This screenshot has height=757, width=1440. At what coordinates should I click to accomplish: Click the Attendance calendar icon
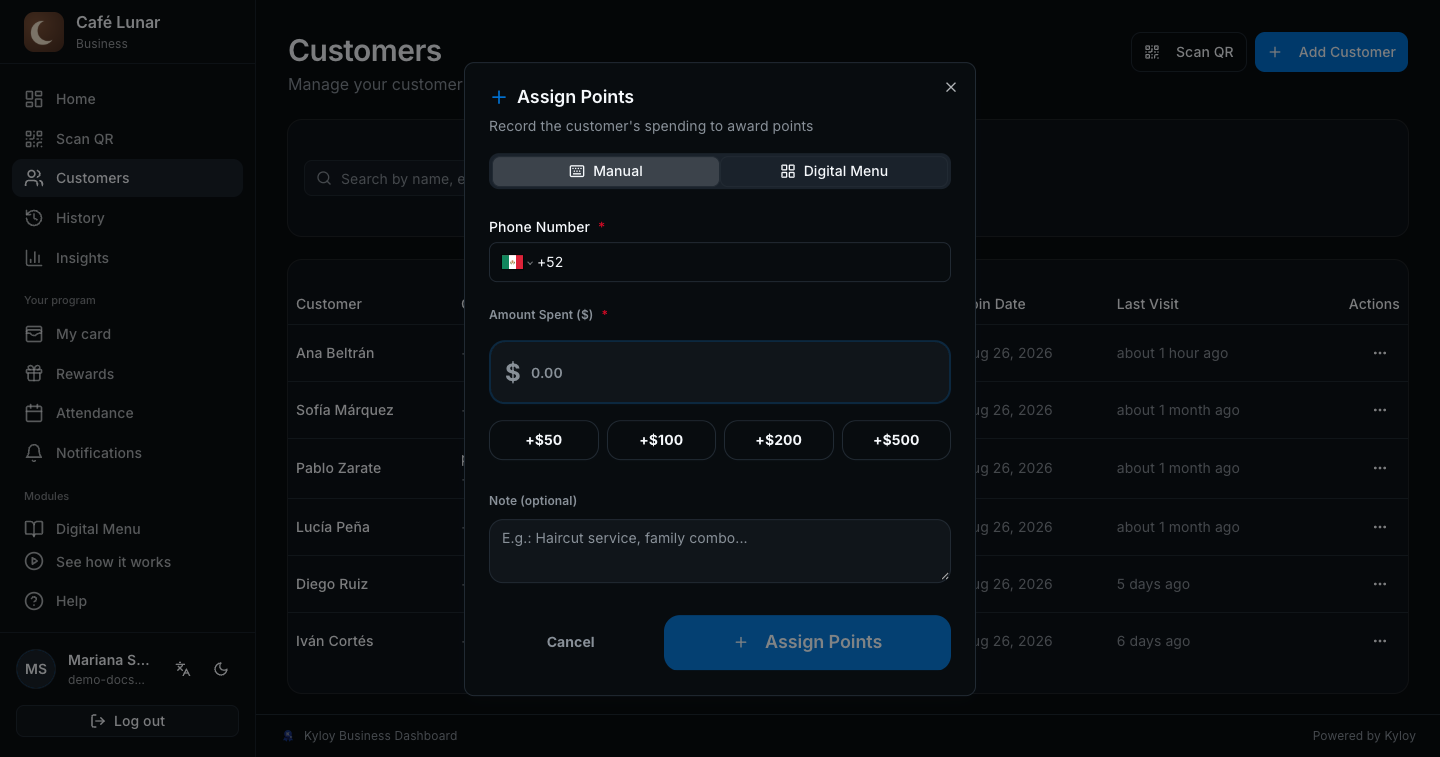[34, 413]
